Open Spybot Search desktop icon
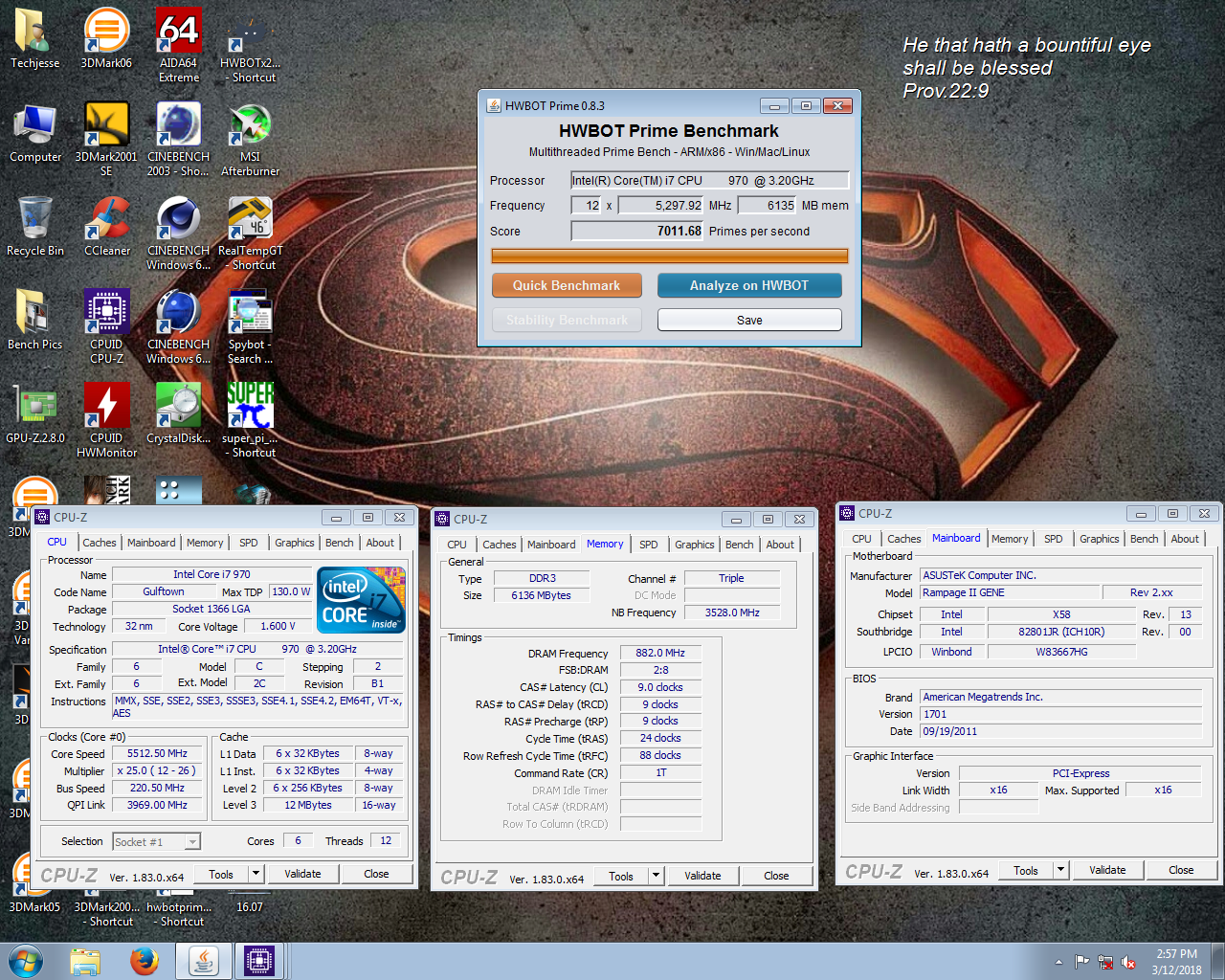The image size is (1225, 980). [250, 326]
